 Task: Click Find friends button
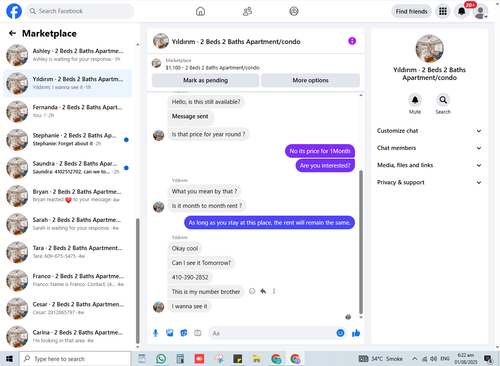point(411,11)
